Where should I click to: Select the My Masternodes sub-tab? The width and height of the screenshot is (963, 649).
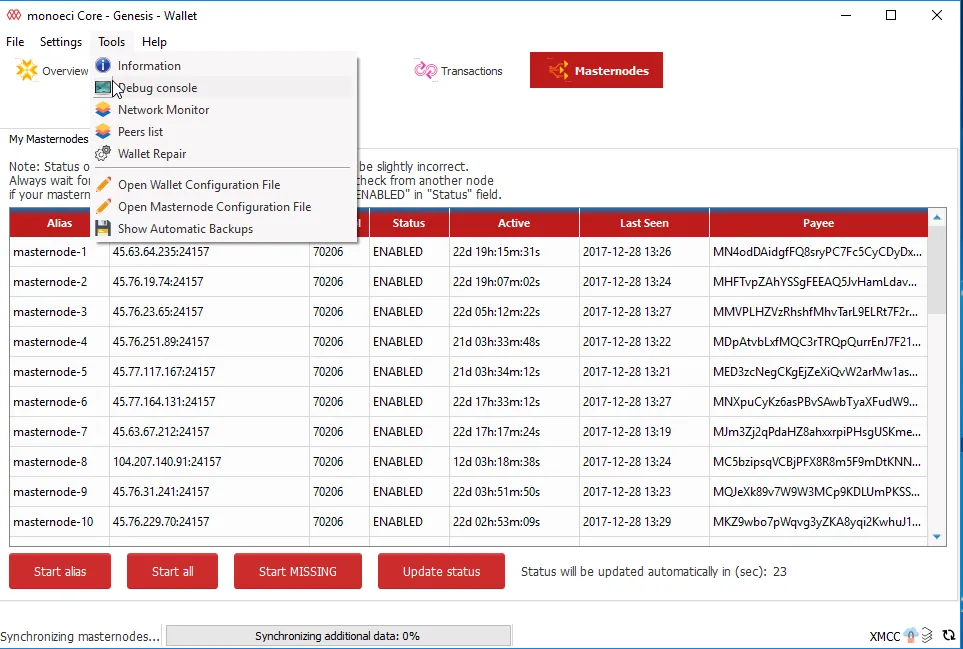pos(48,139)
